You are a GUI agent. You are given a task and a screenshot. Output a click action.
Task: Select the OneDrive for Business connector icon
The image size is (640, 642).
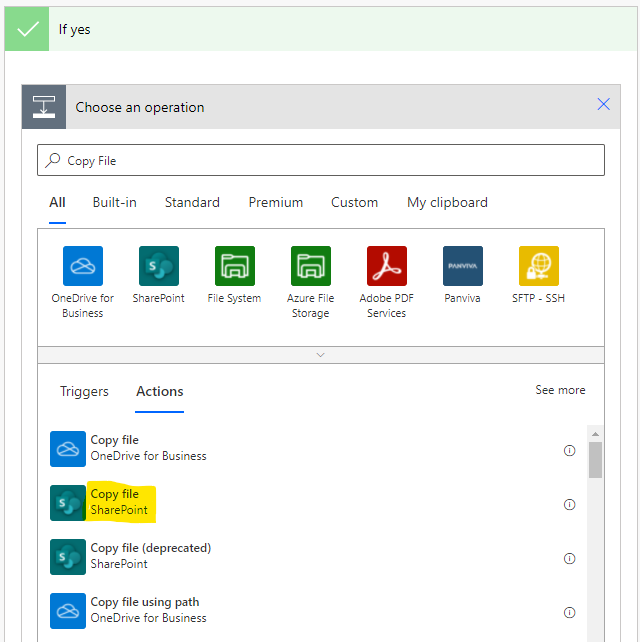[83, 266]
